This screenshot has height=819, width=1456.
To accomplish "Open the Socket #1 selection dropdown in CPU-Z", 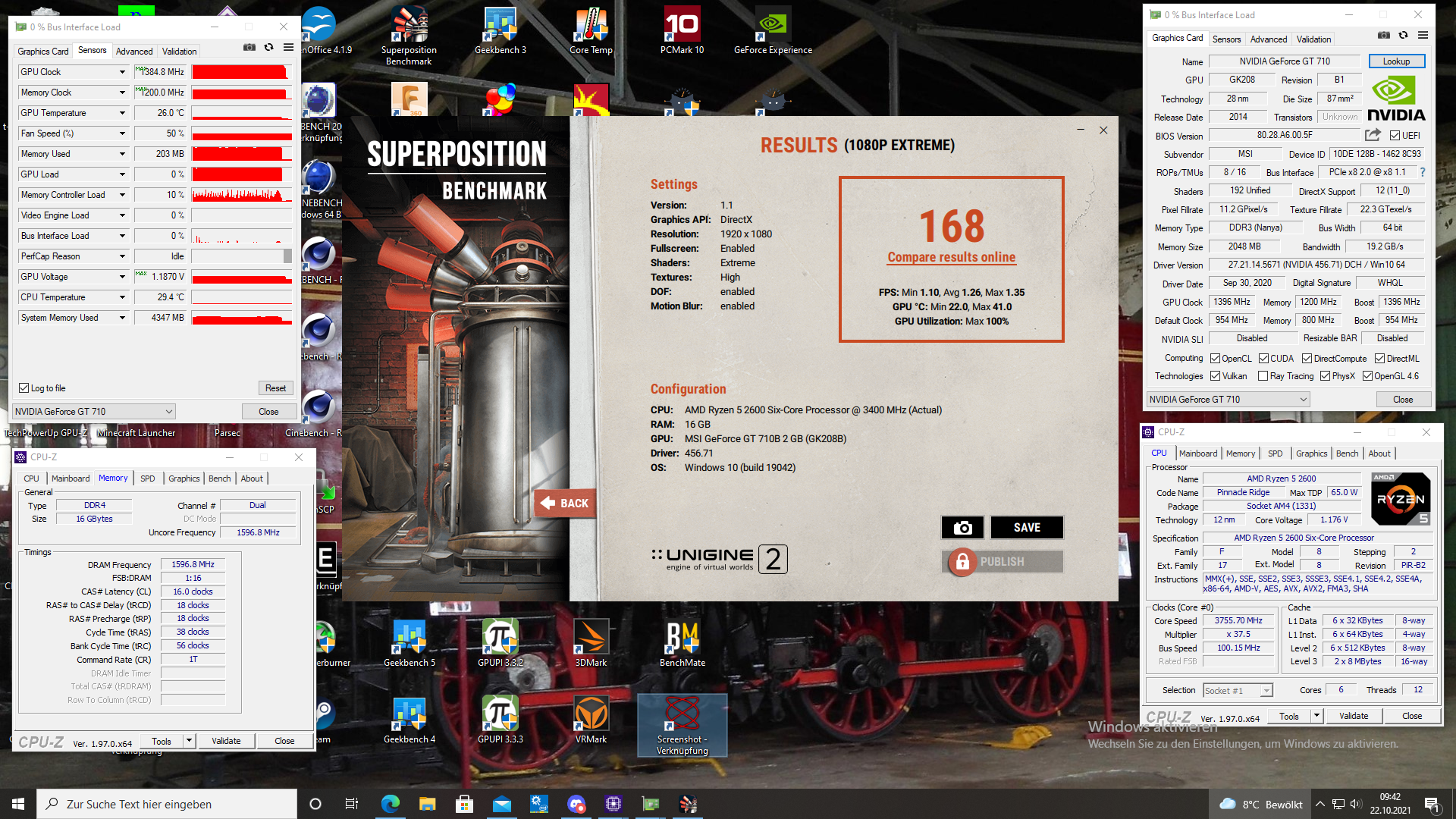I will pos(1238,691).
